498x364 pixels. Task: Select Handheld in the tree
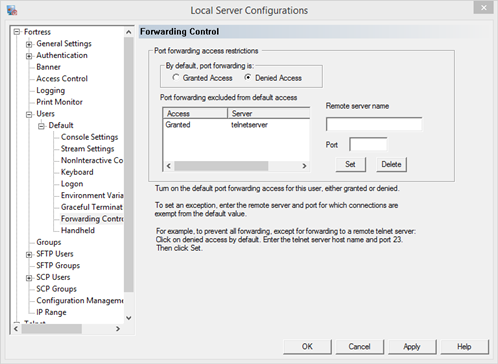point(78,230)
